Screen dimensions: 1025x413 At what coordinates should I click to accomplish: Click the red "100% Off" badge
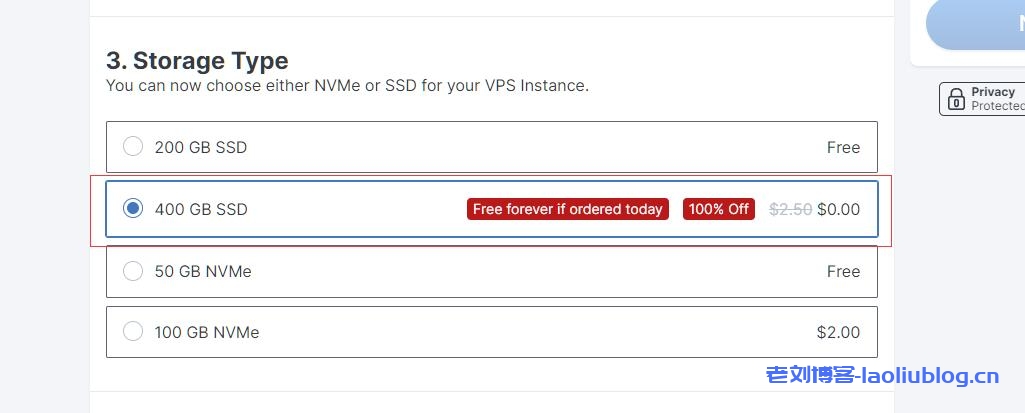pos(718,209)
